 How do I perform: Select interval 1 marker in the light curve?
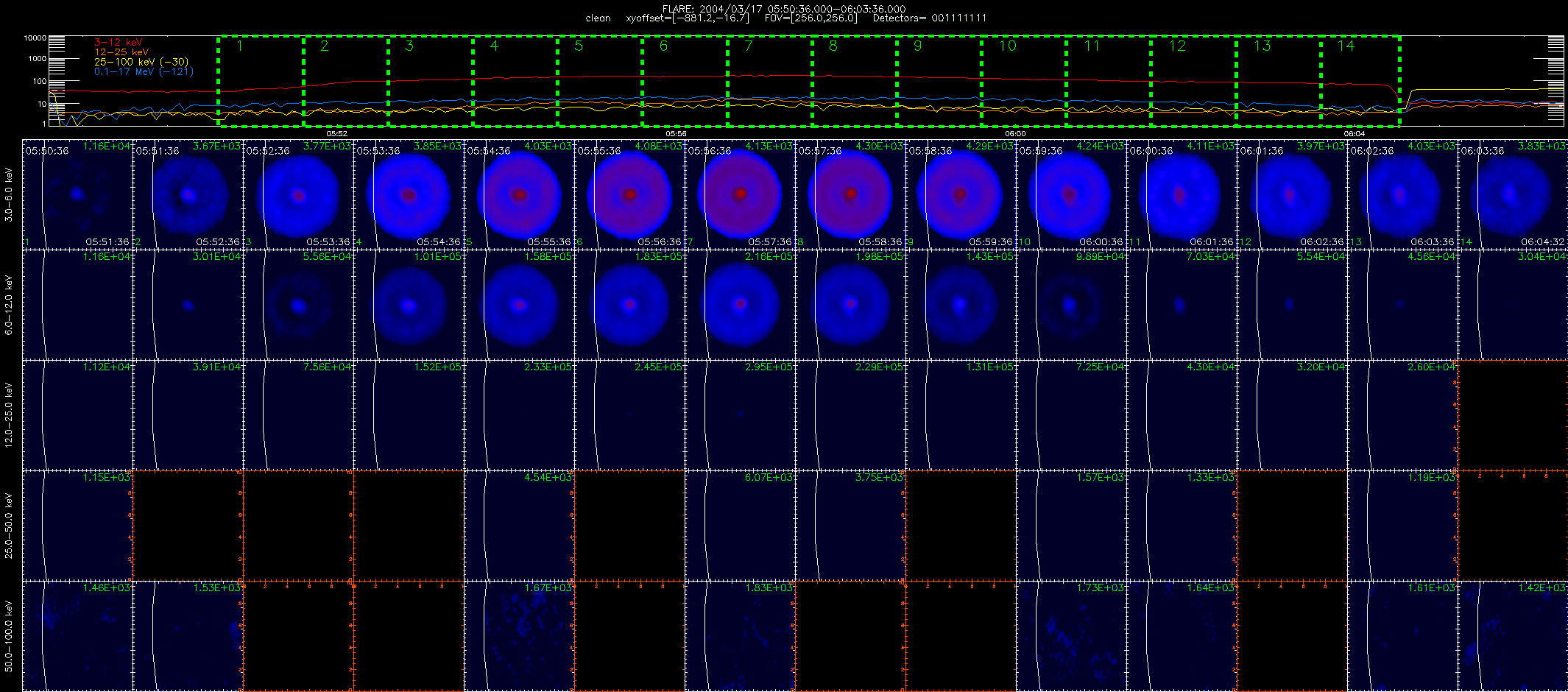[x=240, y=46]
